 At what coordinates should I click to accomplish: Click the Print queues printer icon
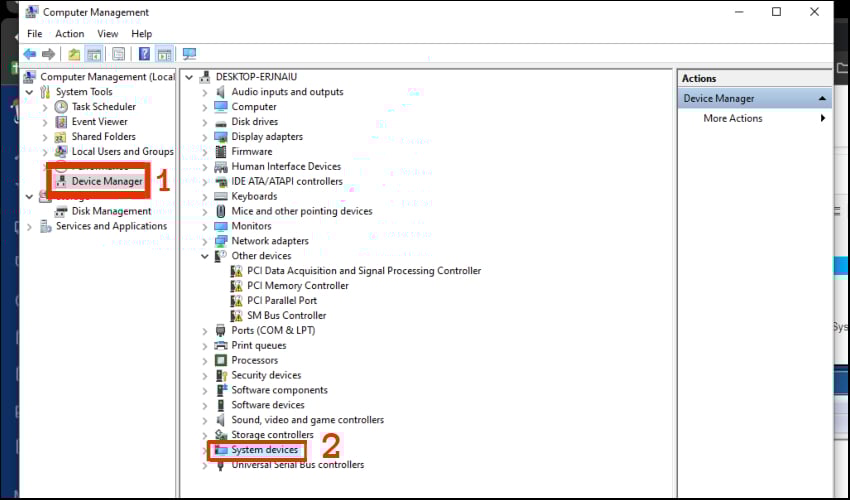221,345
